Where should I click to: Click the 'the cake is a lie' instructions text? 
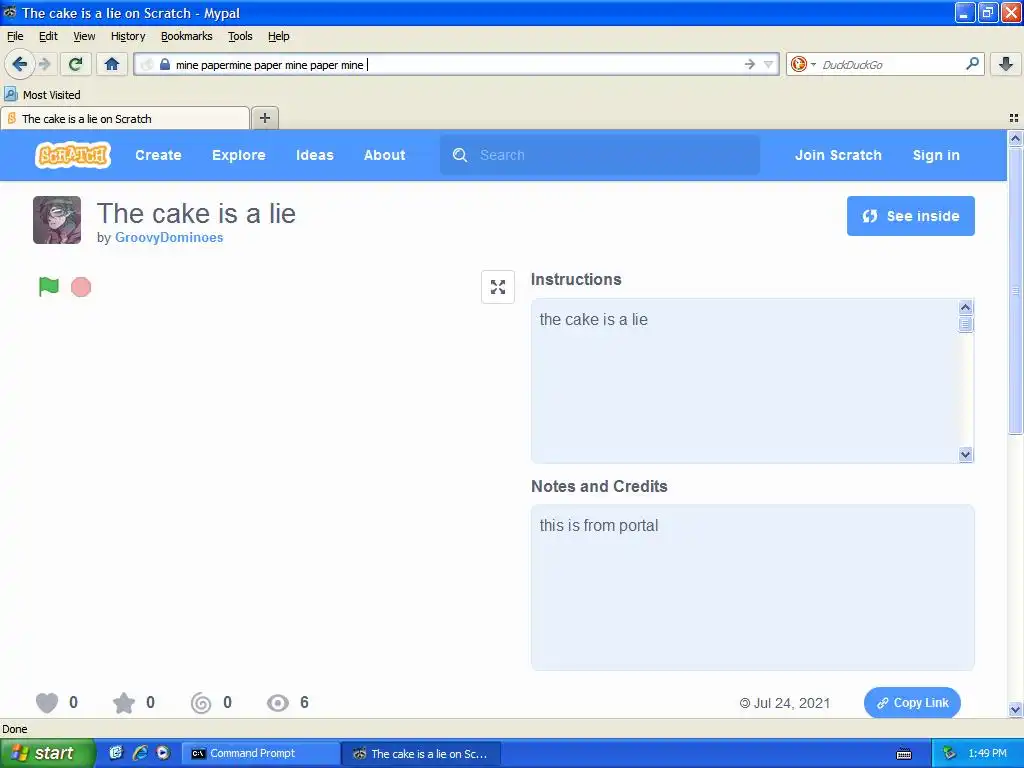pyautogui.click(x=594, y=319)
